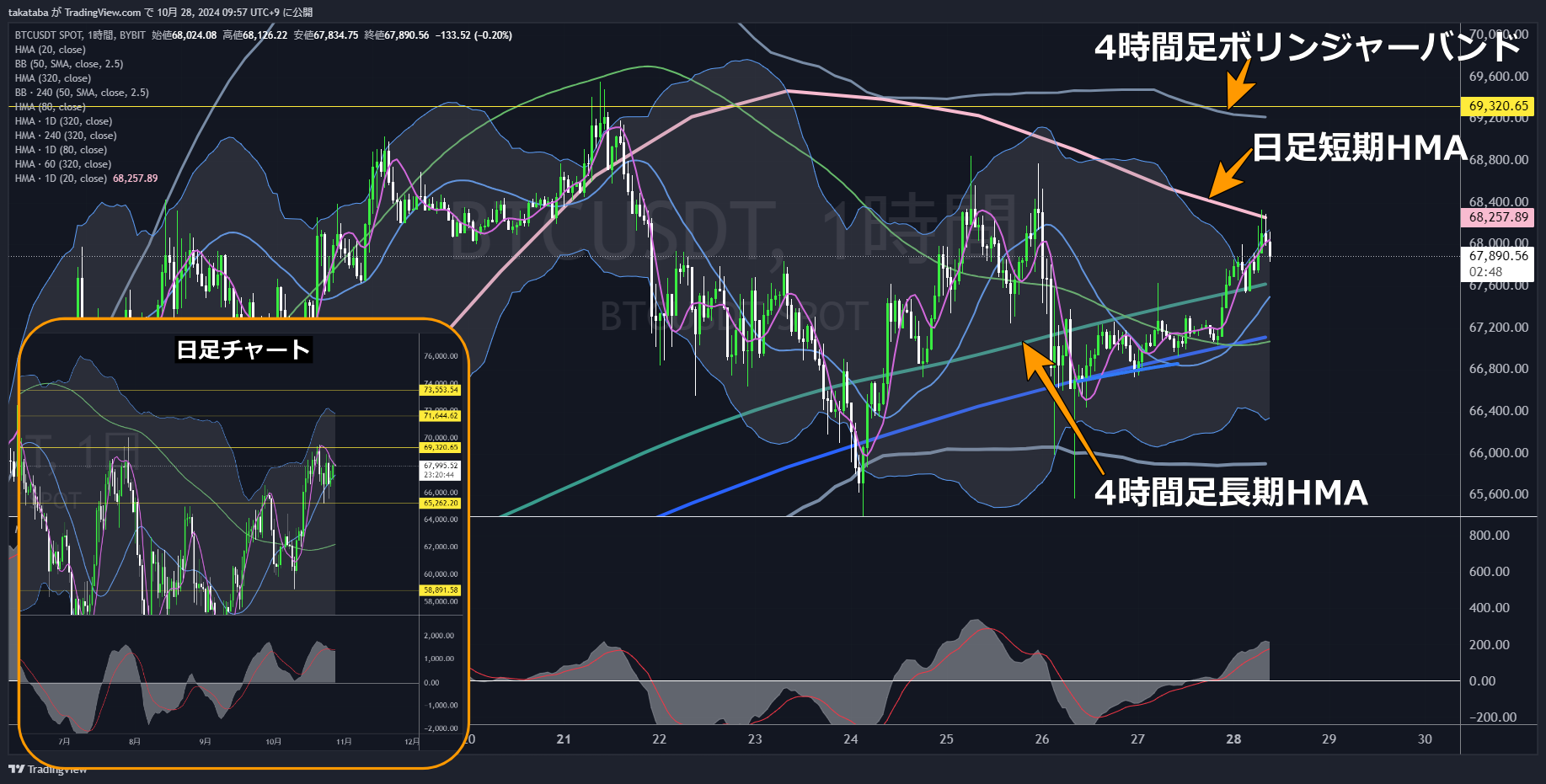The width and height of the screenshot is (1546, 784).
Task: Click date 21 on main time axis
Action: coord(564,739)
